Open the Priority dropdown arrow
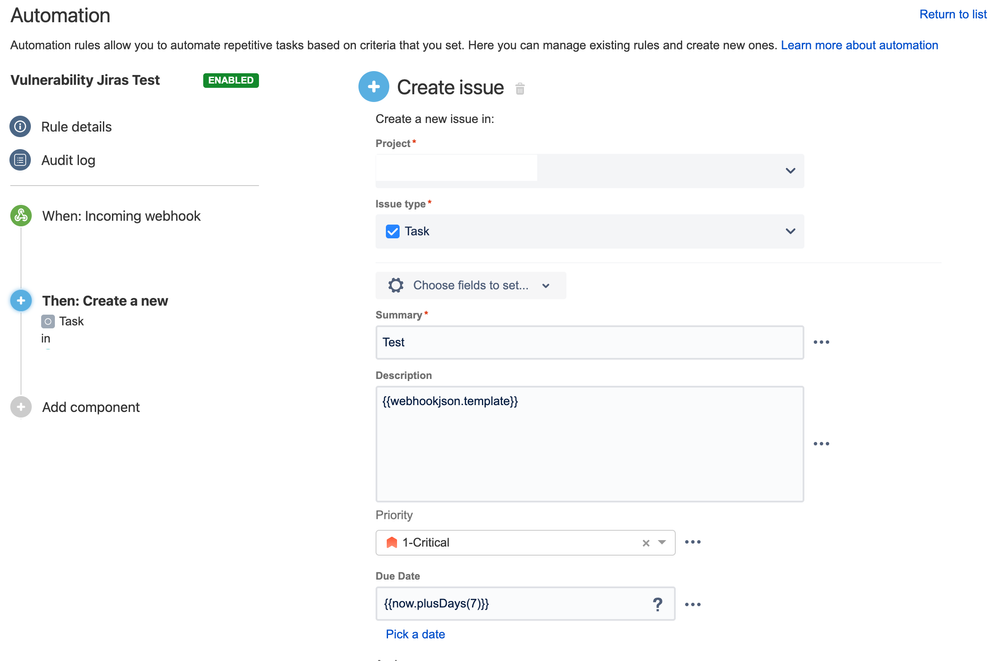999x661 pixels. [x=662, y=542]
